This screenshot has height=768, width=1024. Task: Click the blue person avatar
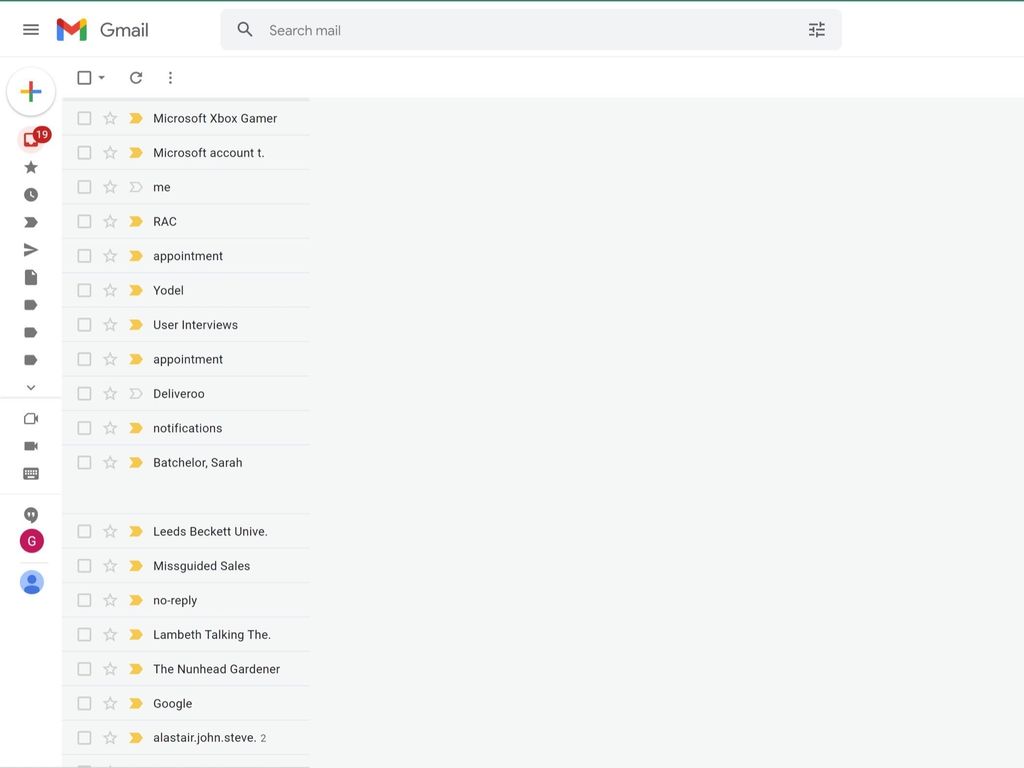[31, 582]
